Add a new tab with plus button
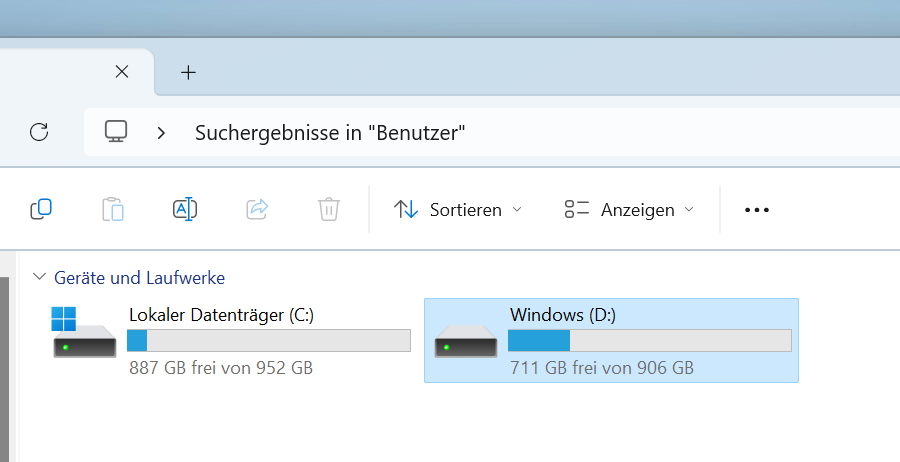Viewport: 900px width, 462px height. tap(188, 72)
